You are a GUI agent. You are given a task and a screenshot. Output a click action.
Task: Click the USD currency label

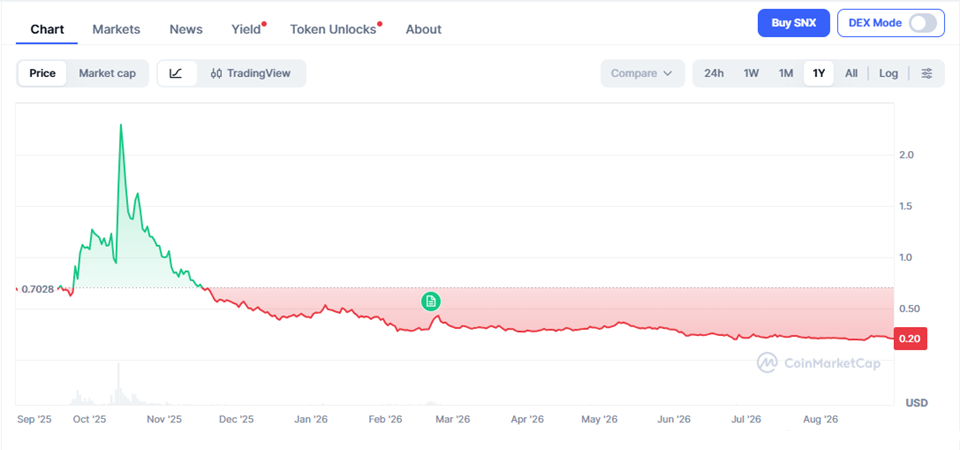(x=917, y=403)
